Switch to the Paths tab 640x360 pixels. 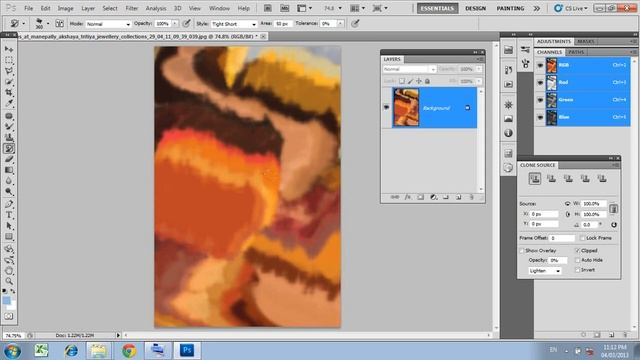coord(576,52)
